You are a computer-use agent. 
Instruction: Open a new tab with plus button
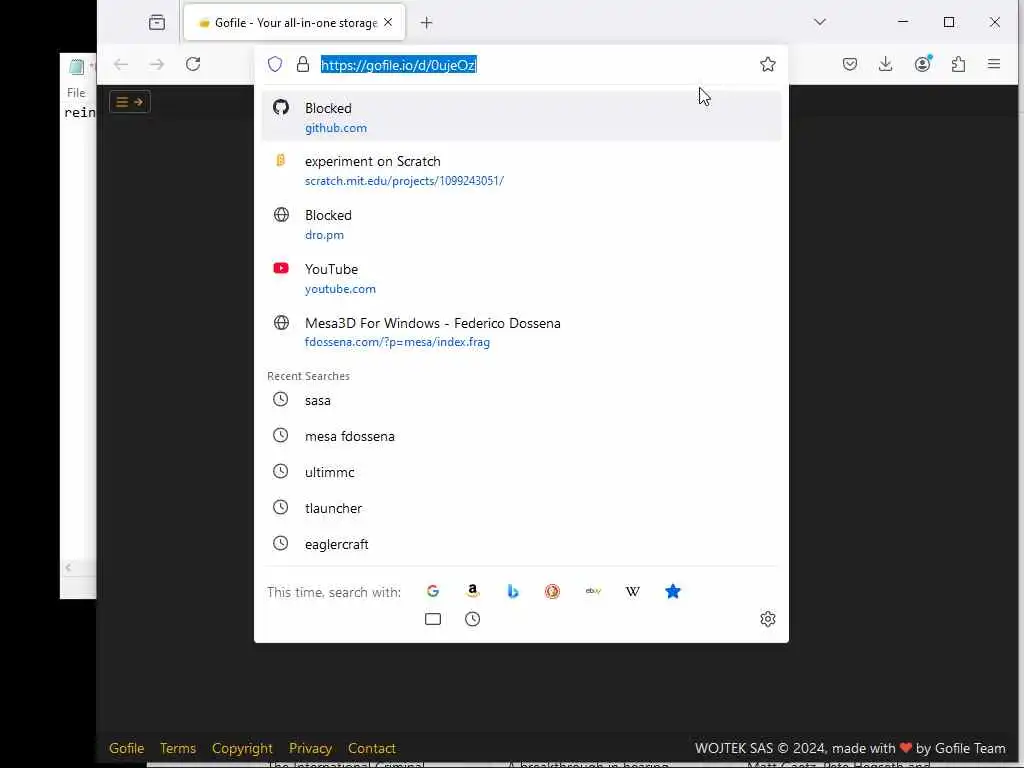click(426, 23)
